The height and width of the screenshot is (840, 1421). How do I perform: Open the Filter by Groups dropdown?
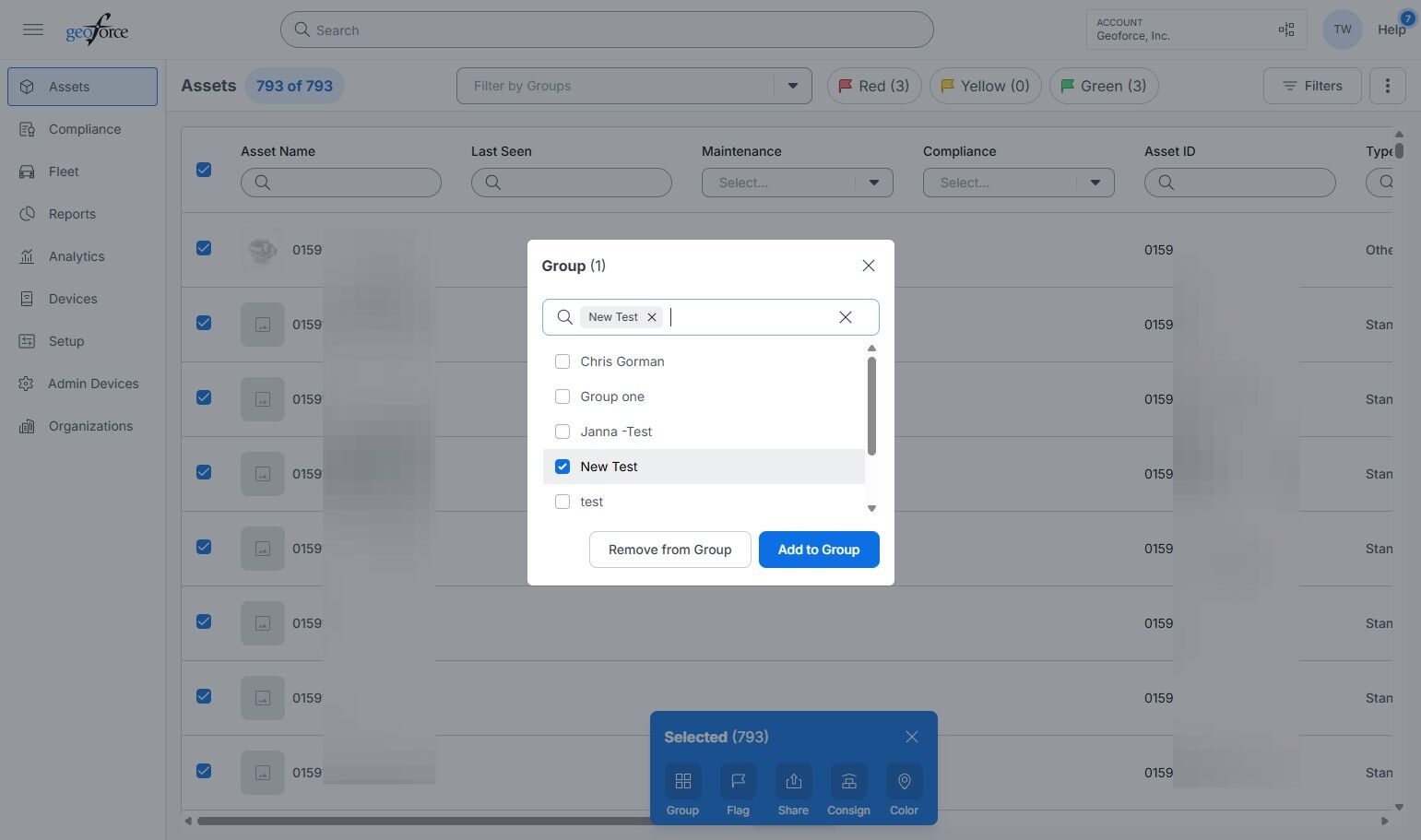634,86
